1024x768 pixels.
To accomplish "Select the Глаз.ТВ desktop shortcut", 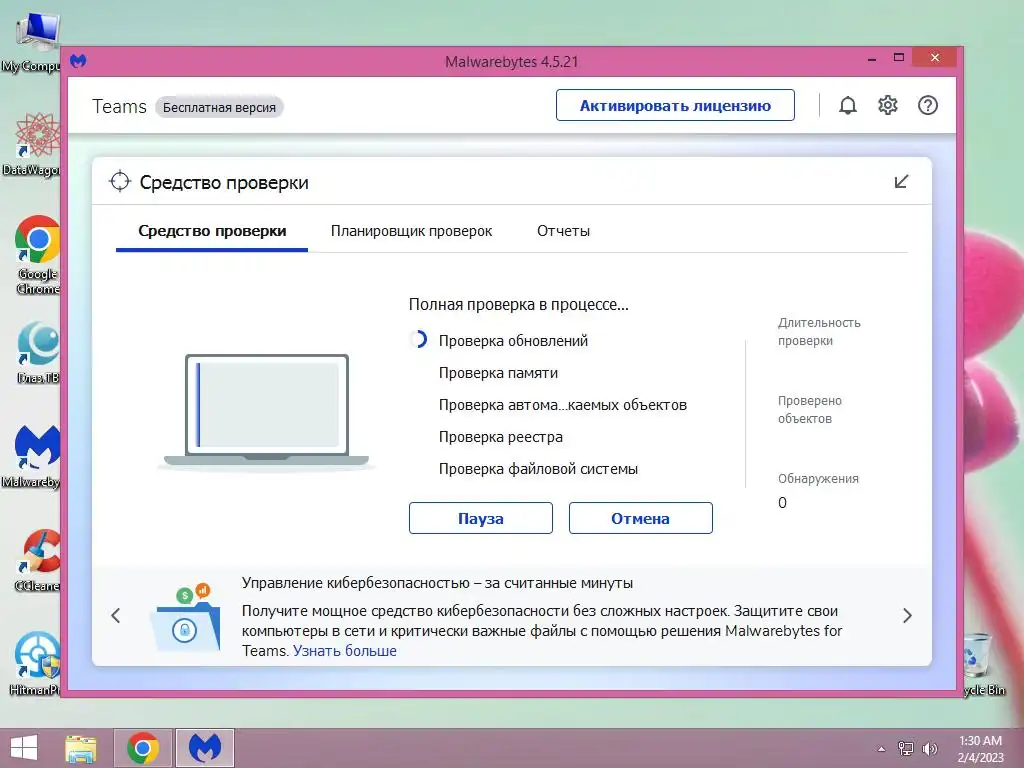I will (x=38, y=352).
